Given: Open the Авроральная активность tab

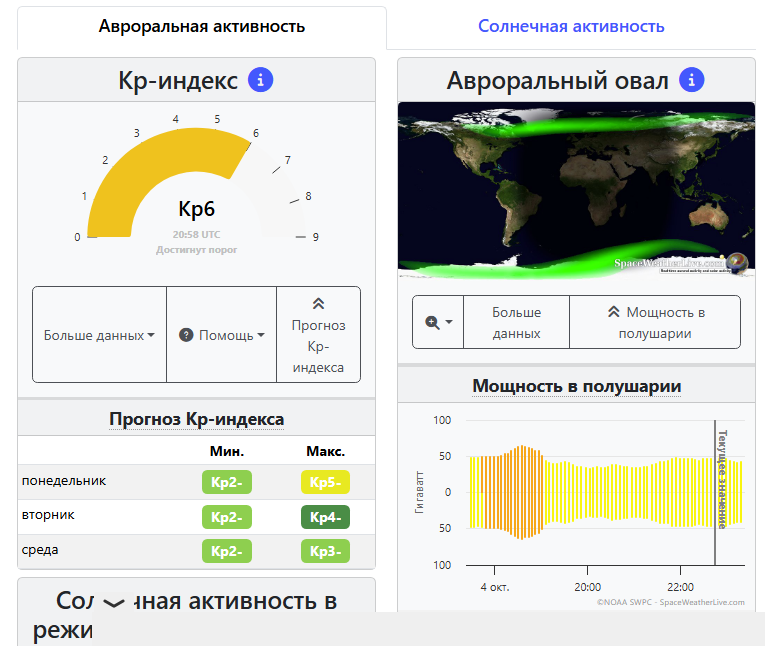Looking at the screenshot, I should (201, 27).
